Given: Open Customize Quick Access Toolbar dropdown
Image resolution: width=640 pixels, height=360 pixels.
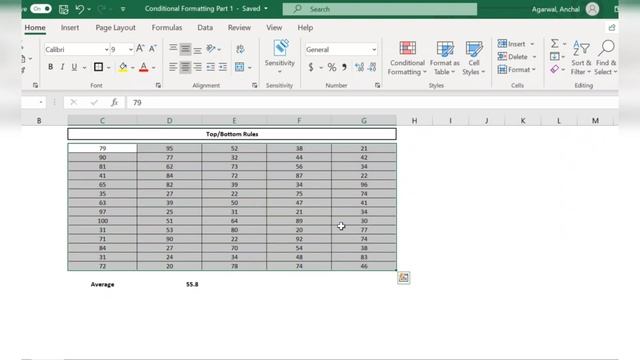Looking at the screenshot, I should pos(123,9).
